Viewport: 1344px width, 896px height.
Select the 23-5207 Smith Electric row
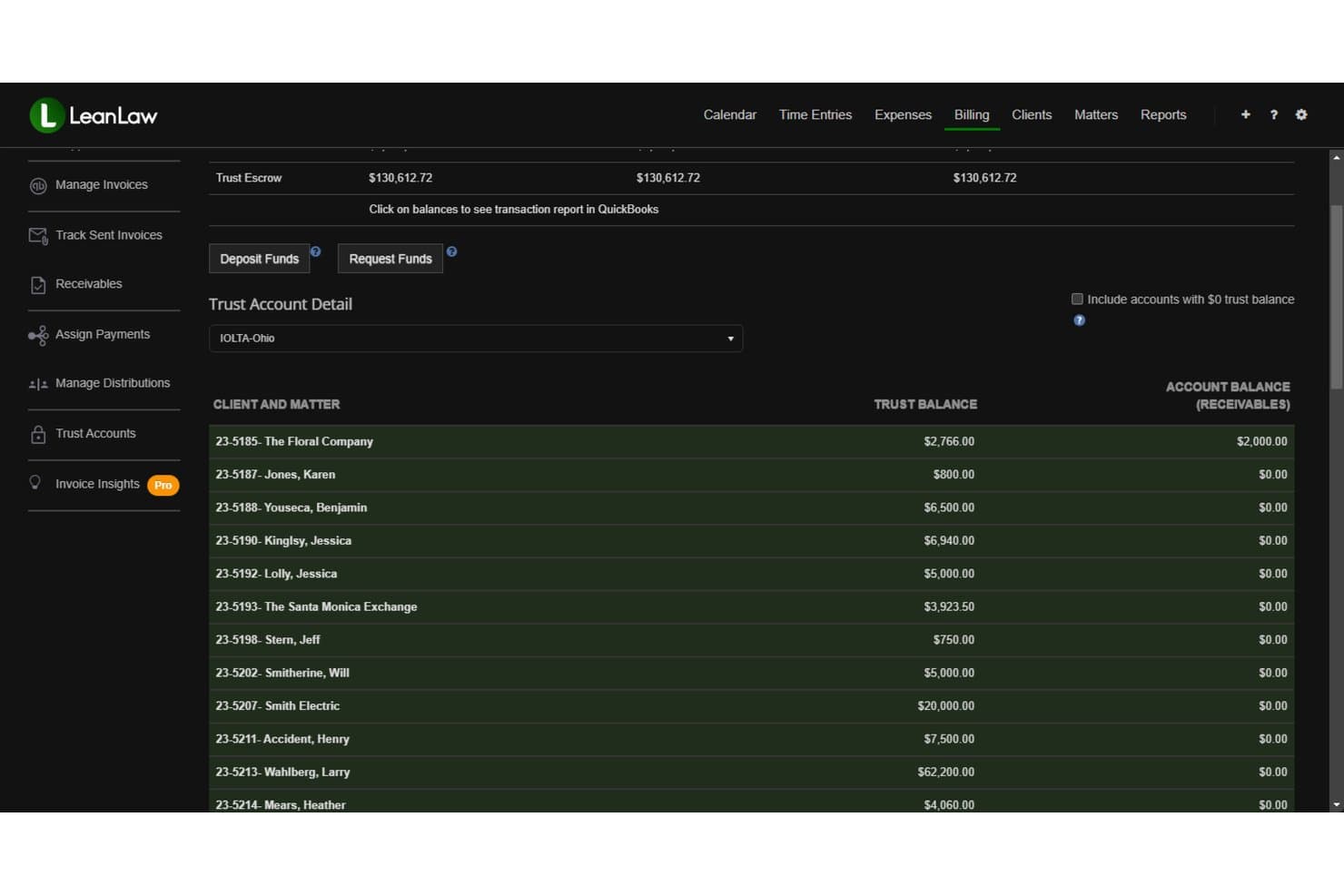coord(751,706)
